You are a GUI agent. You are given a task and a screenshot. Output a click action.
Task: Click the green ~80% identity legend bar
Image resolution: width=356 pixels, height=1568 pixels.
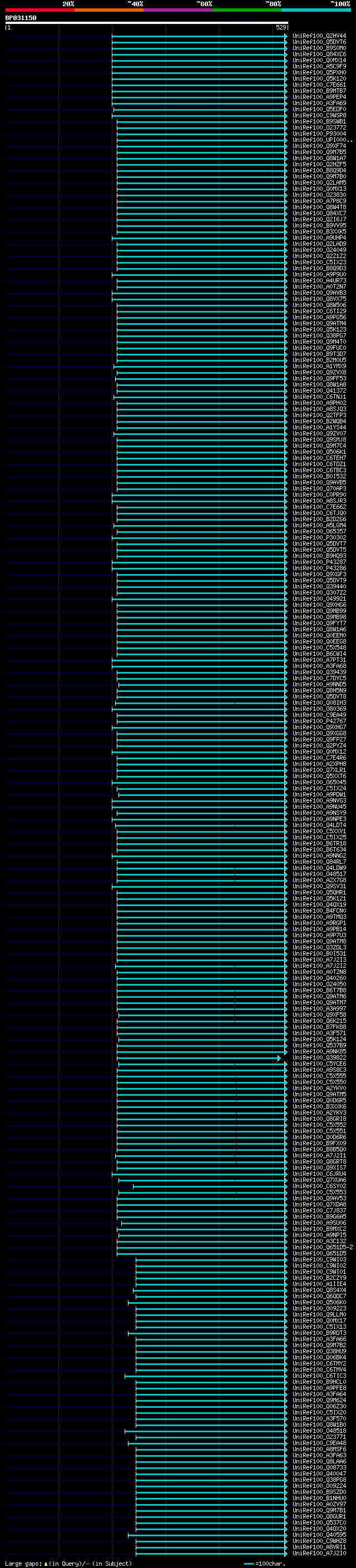pos(247,10)
